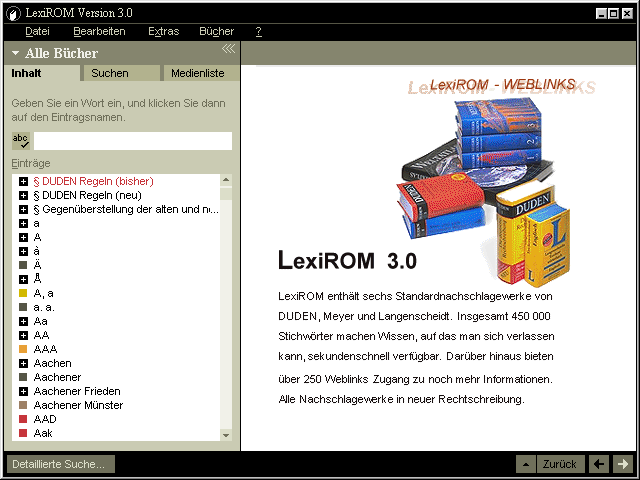Expand the '§ Gegenüberstellung der alten' entry
Image resolution: width=640 pixels, height=480 pixels.
(x=24, y=209)
